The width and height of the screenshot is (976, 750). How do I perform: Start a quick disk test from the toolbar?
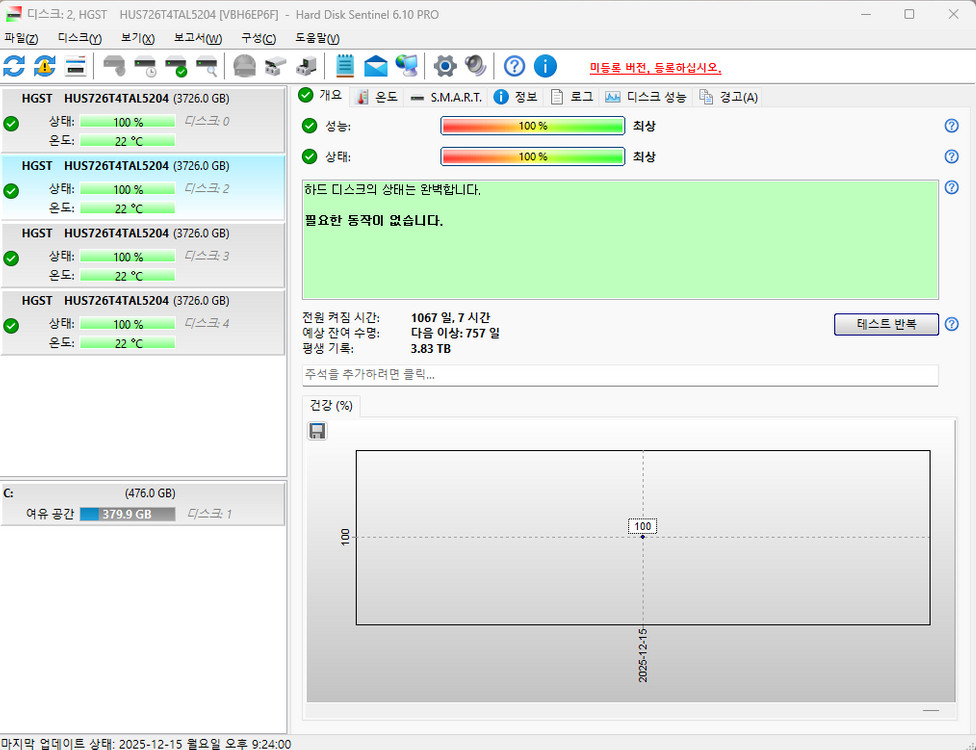click(x=178, y=65)
